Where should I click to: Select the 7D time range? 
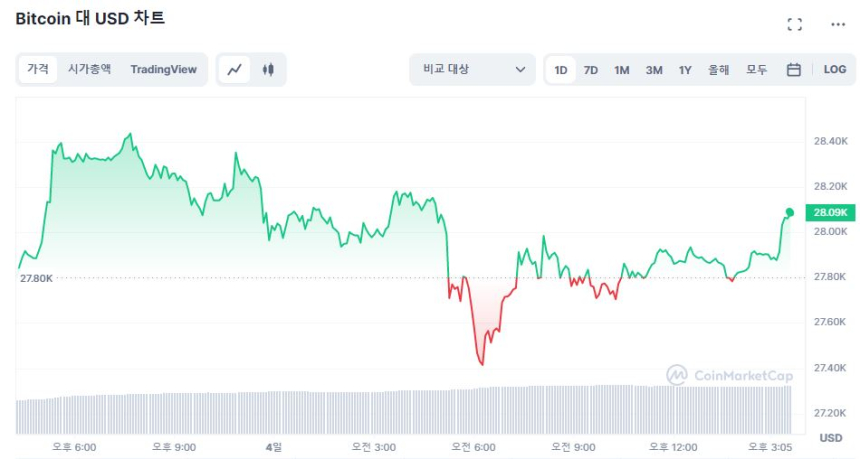click(x=591, y=70)
